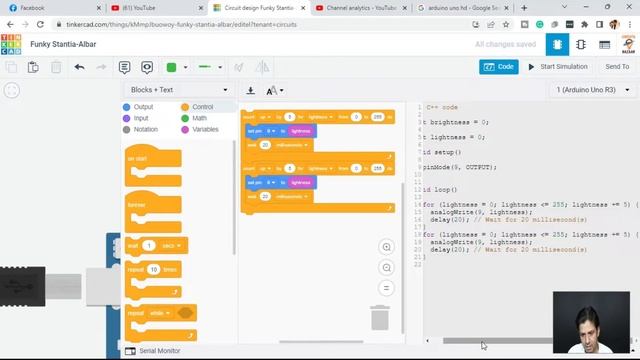Open the notes tool icon
640x360 pixels.
pyautogui.click(x=124, y=67)
